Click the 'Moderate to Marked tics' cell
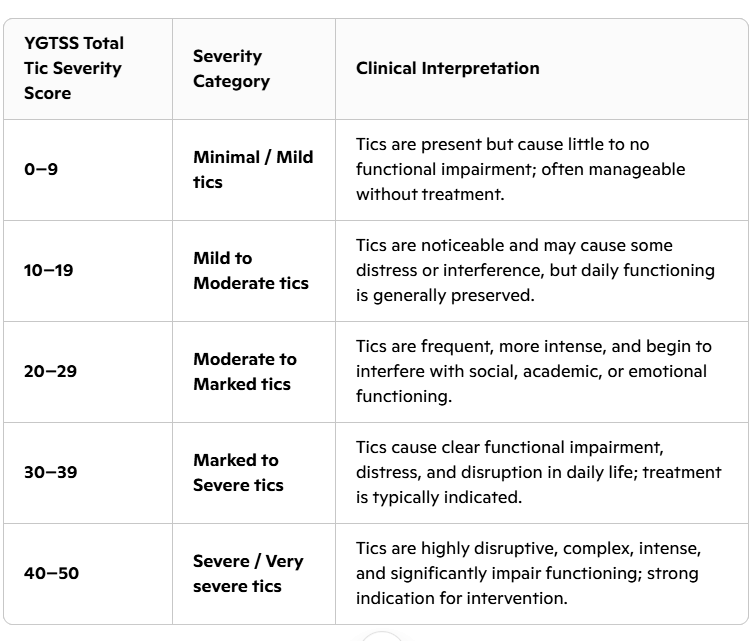Image resolution: width=756 pixels, height=641 pixels. click(x=244, y=372)
